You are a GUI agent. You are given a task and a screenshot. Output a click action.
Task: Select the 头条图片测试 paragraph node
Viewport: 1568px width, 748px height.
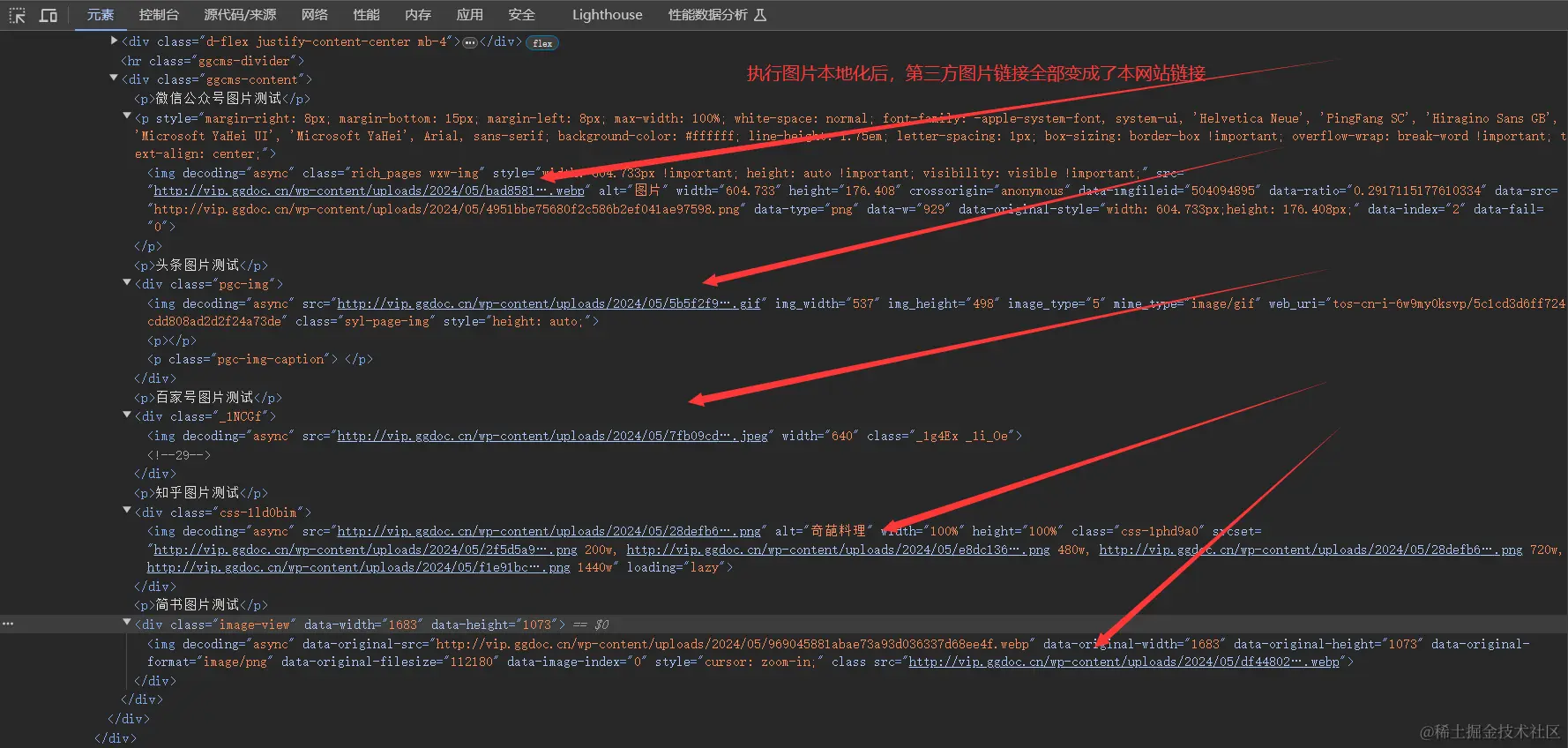pos(201,266)
